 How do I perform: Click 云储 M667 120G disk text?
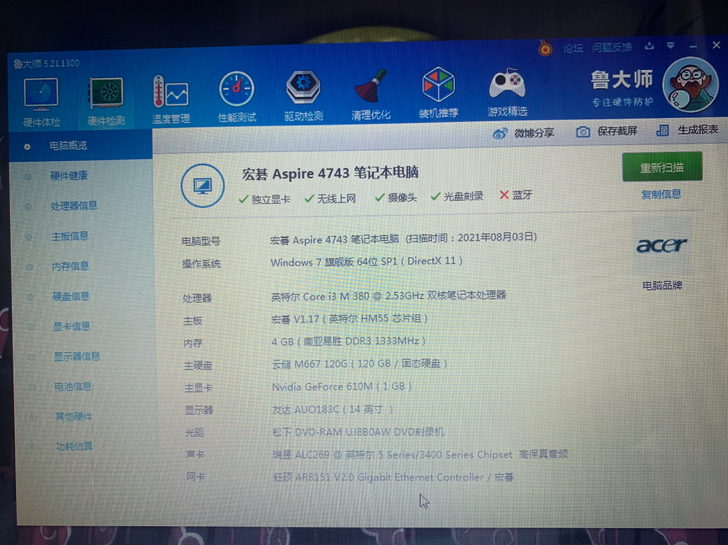pyautogui.click(x=359, y=363)
